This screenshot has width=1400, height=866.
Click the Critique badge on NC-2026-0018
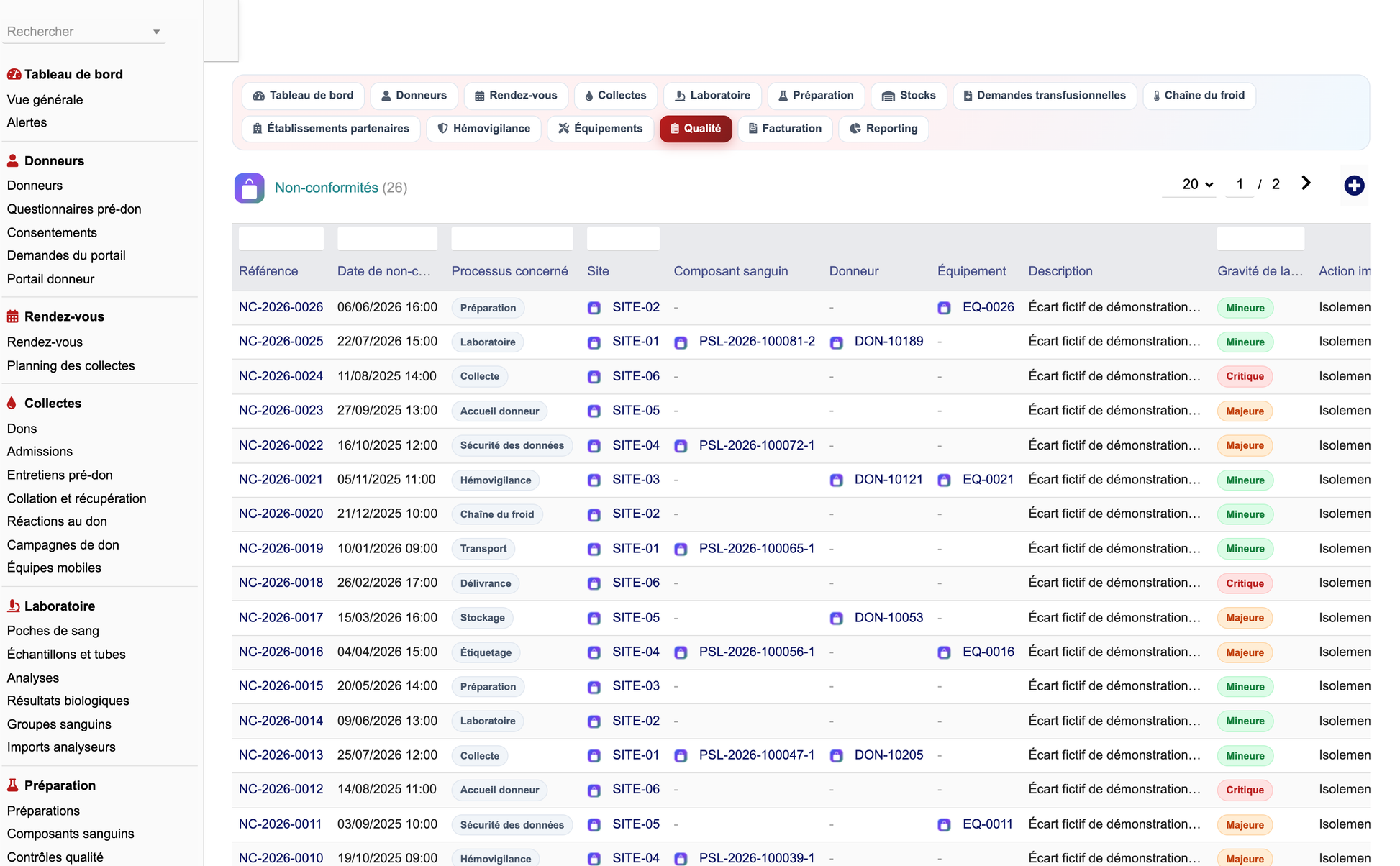pos(1245,583)
